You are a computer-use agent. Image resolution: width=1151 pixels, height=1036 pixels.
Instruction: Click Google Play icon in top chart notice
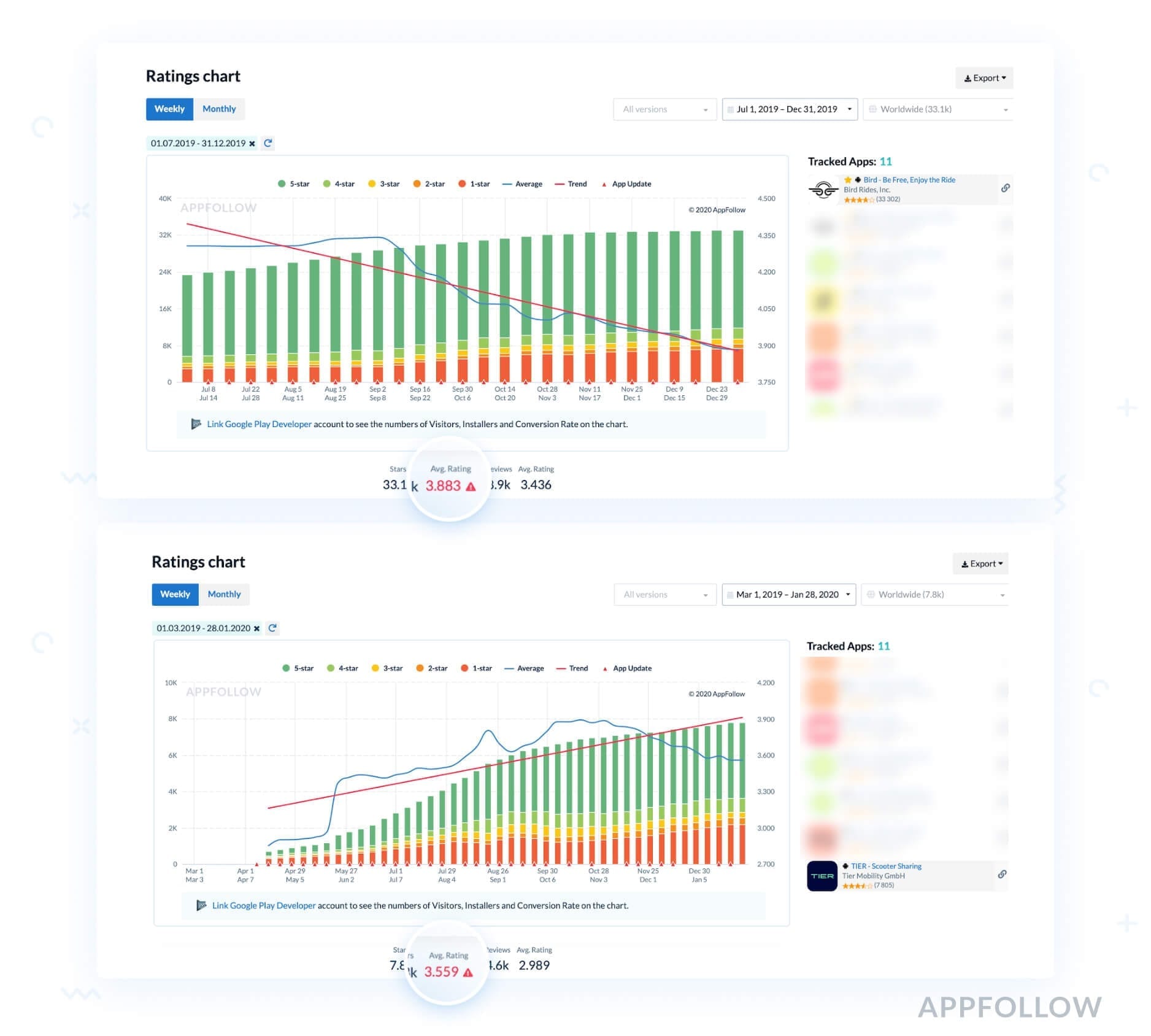pos(196,424)
